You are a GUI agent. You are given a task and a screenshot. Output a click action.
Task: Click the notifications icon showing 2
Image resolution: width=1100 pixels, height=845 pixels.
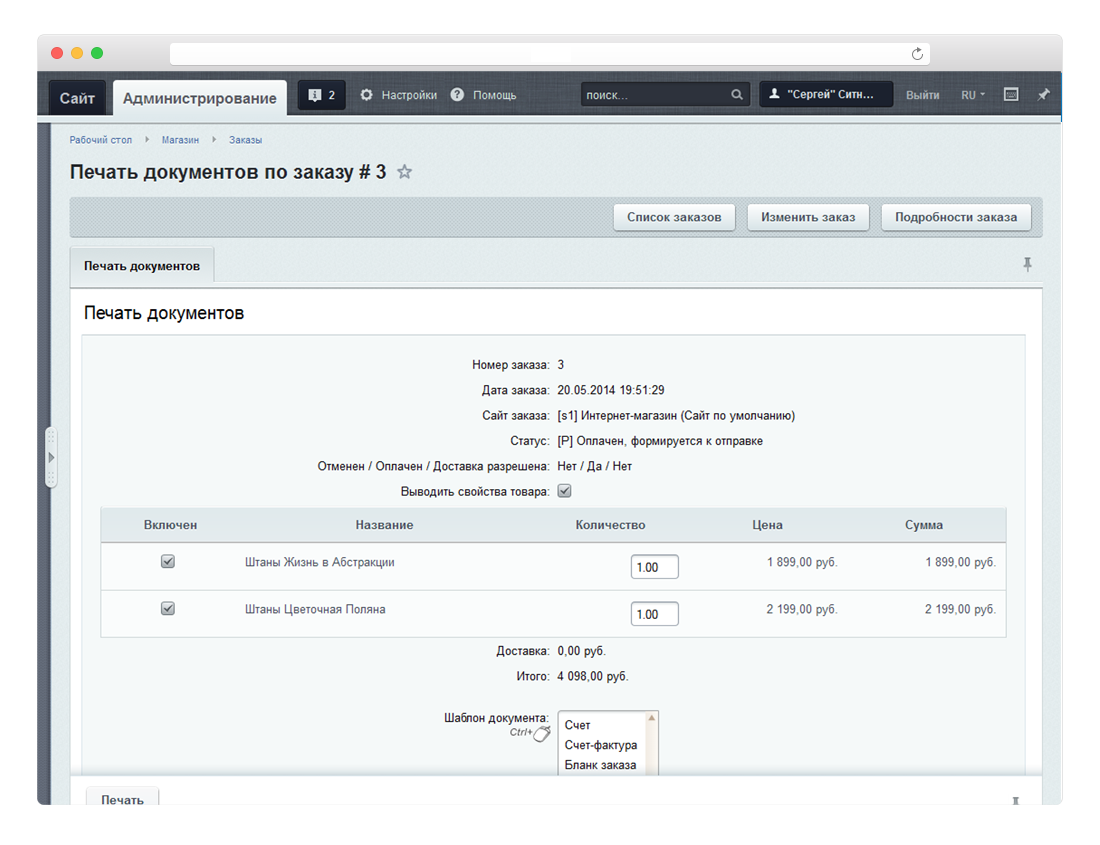pos(321,95)
